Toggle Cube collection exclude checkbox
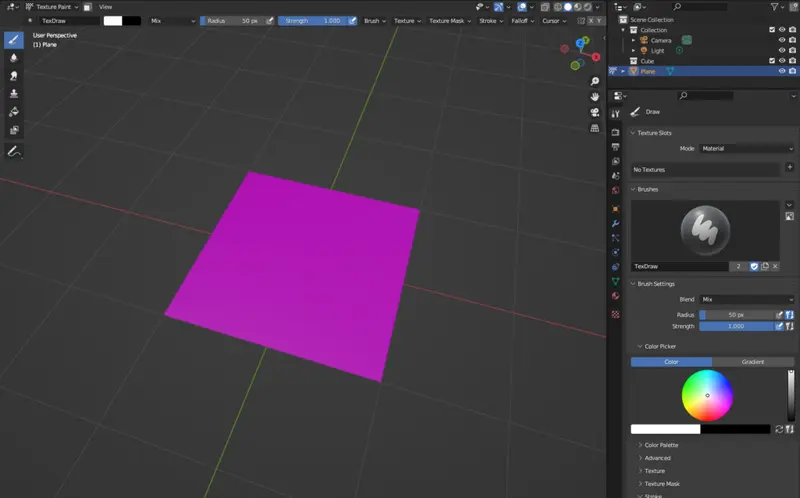Image resolution: width=800 pixels, height=498 pixels. 772,61
